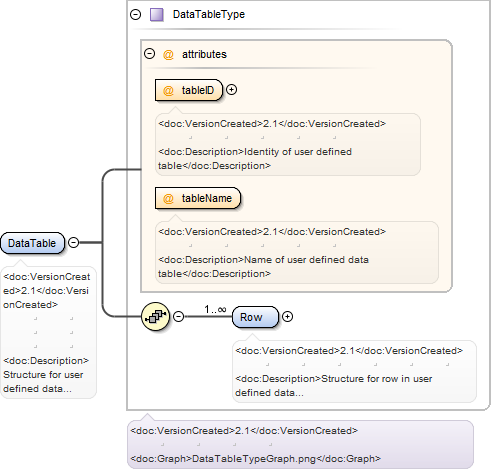Click the orange @ icon beside attributes
Viewport: 492px width, 472px height.
168,54
